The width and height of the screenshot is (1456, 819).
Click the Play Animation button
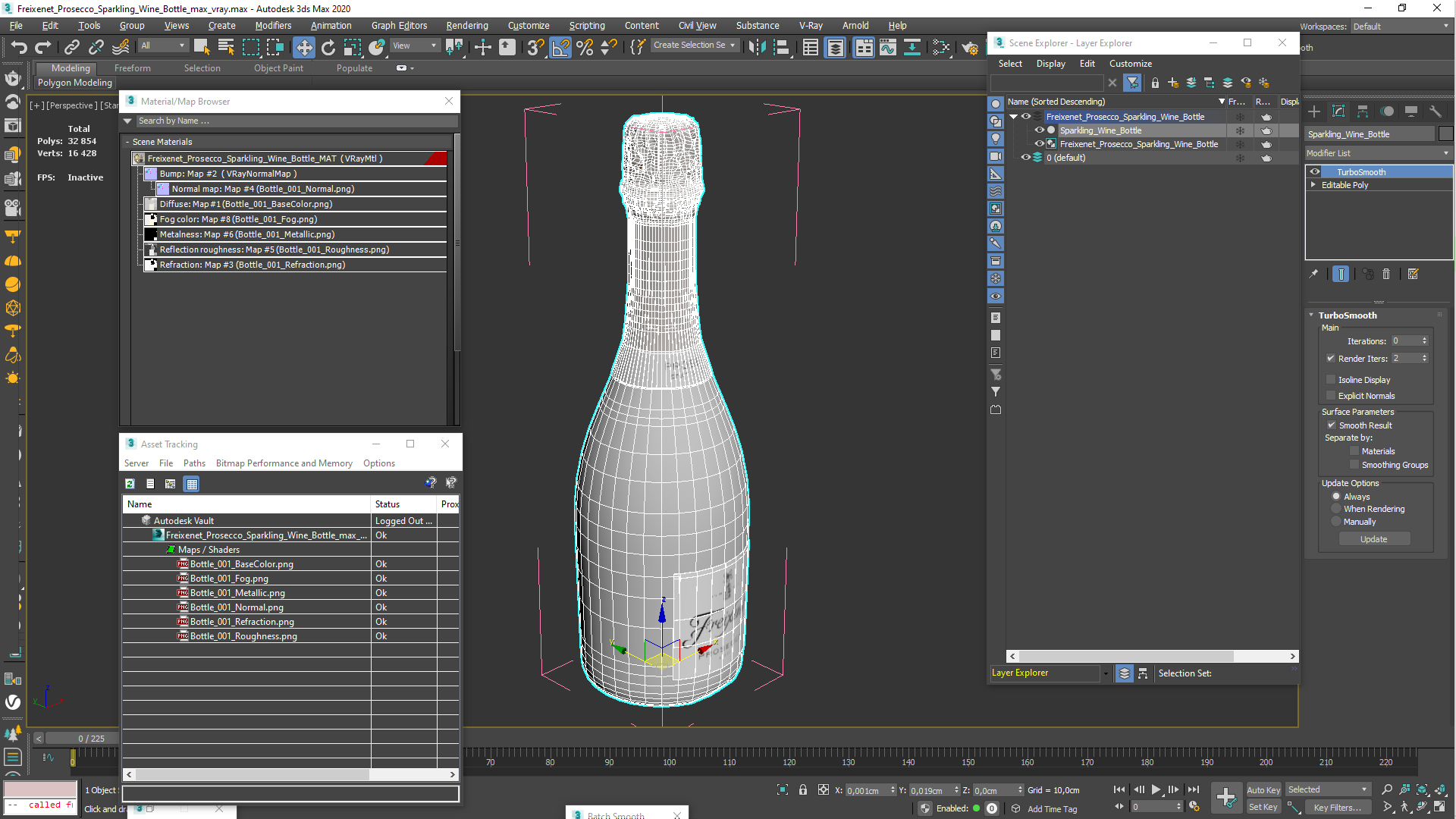tap(1156, 789)
